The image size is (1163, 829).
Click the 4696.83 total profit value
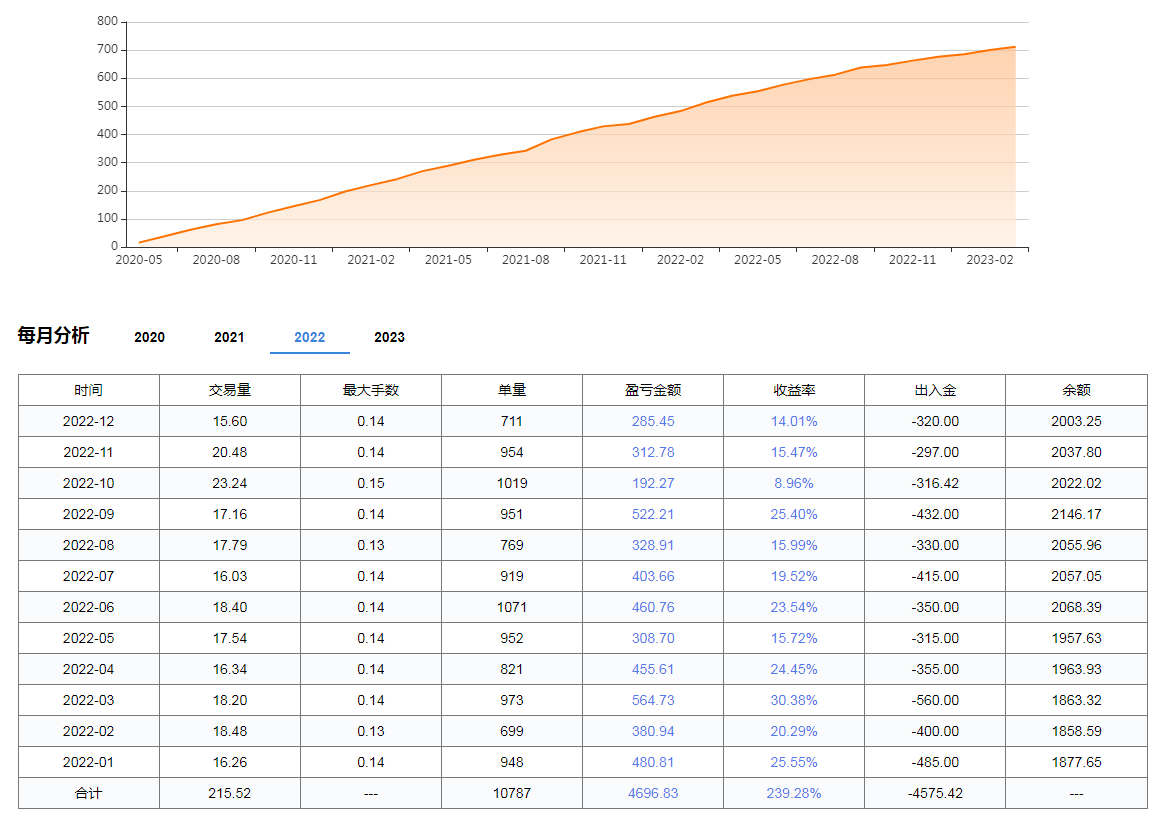click(651, 793)
